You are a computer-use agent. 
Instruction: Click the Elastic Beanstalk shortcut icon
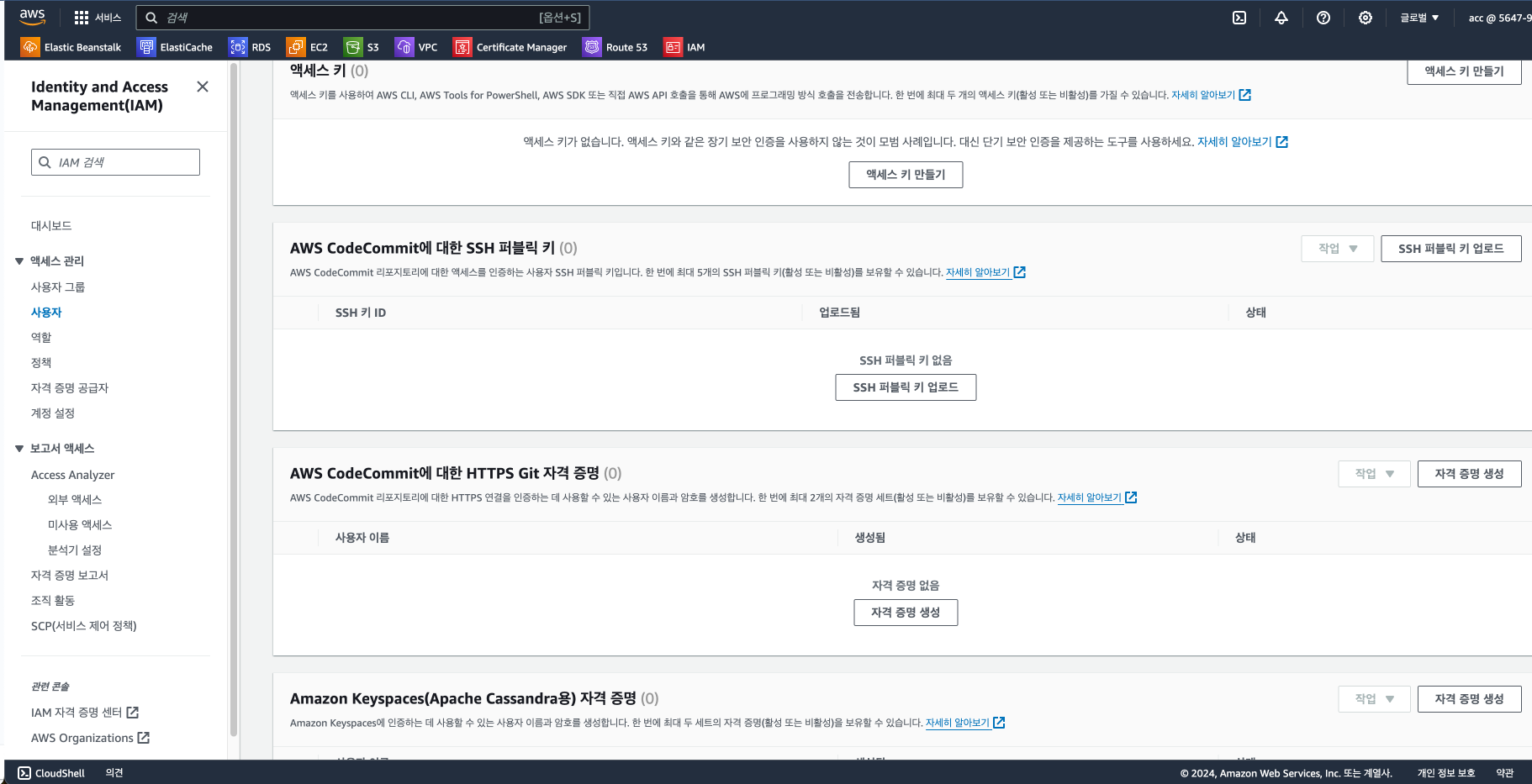coord(30,47)
